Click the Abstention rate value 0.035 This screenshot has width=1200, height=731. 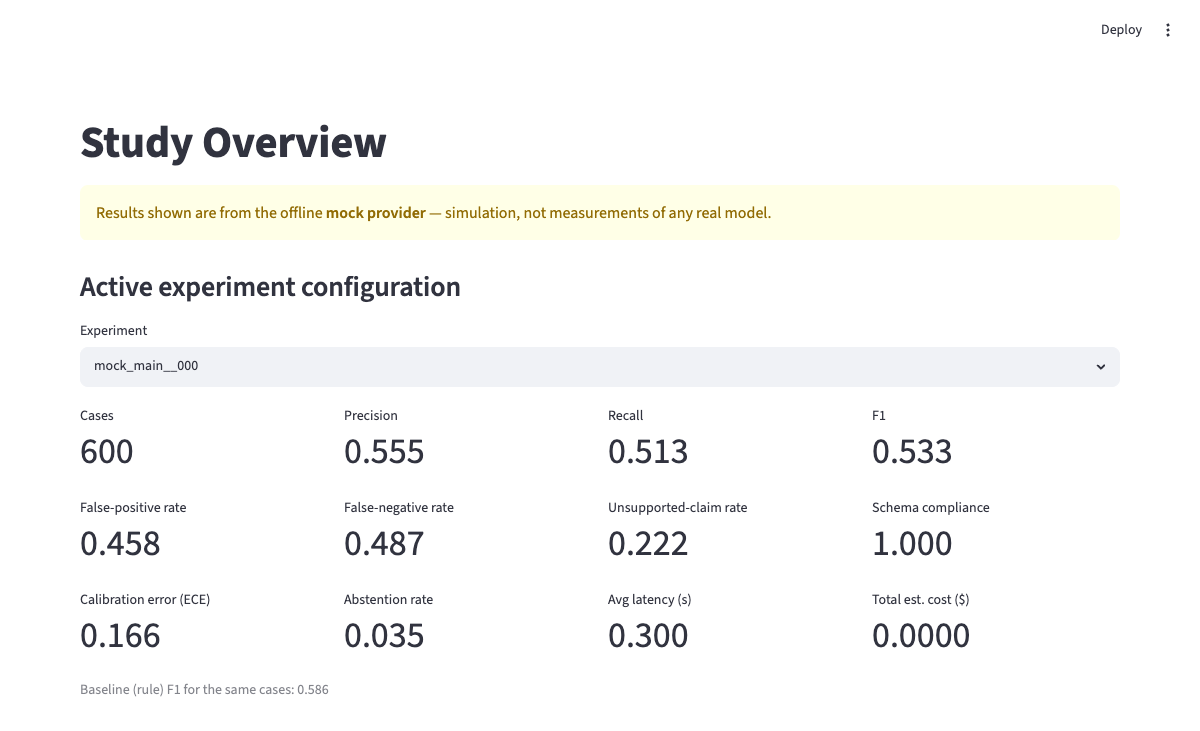pos(384,636)
